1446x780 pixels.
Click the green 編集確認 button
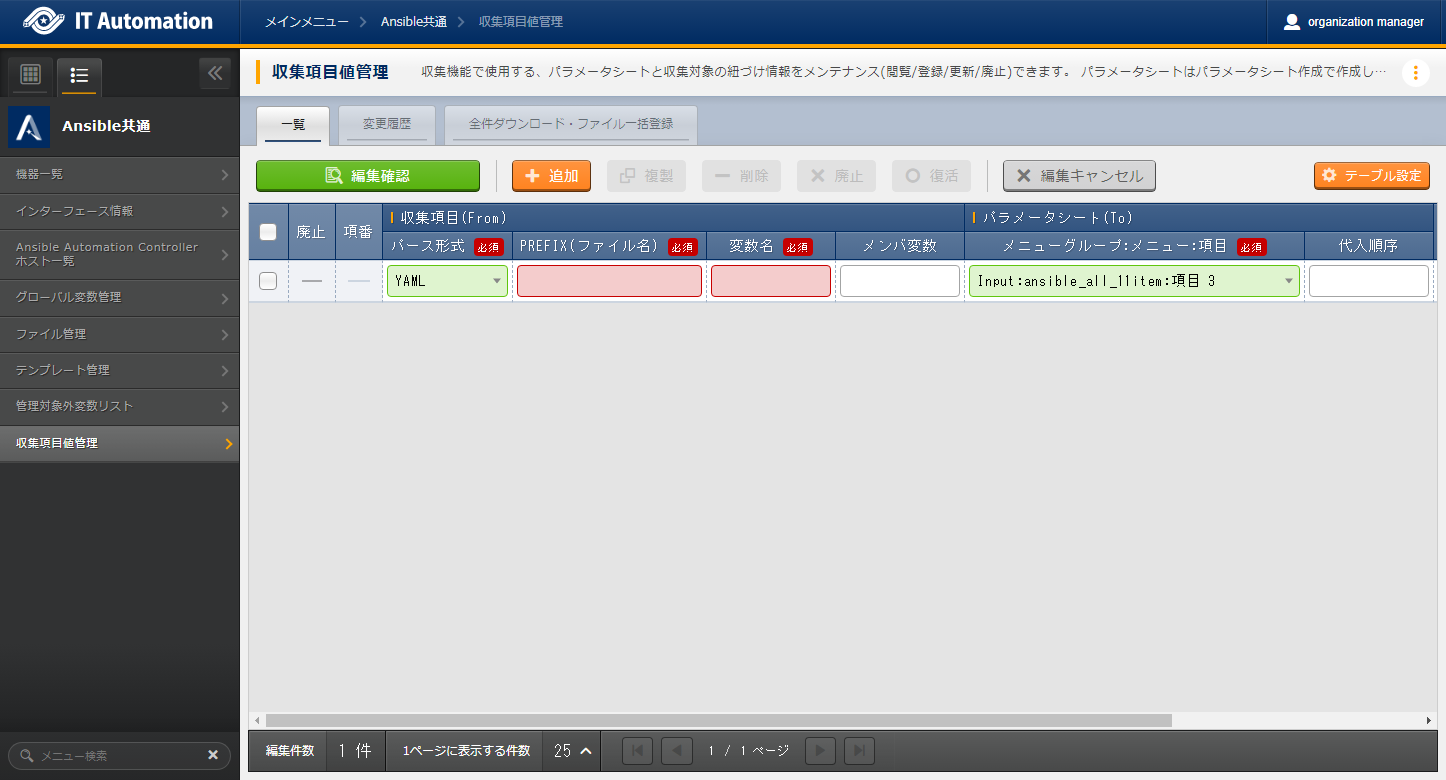pos(367,176)
